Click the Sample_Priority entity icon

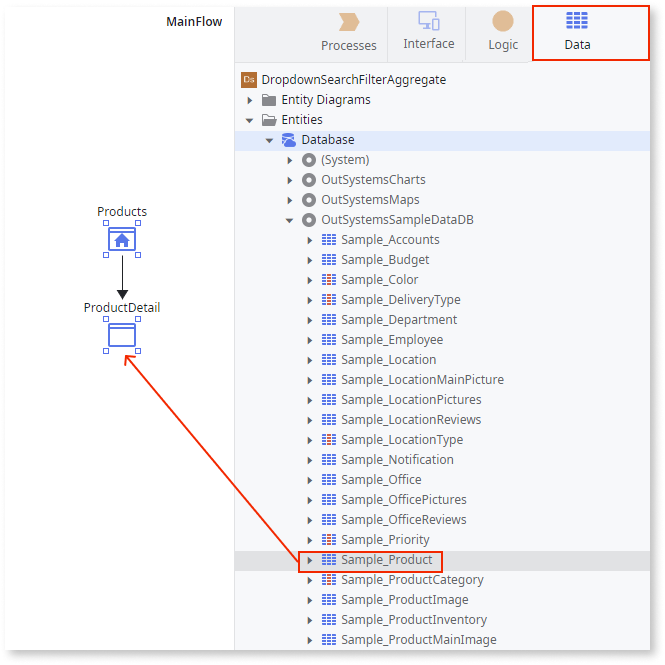point(329,540)
